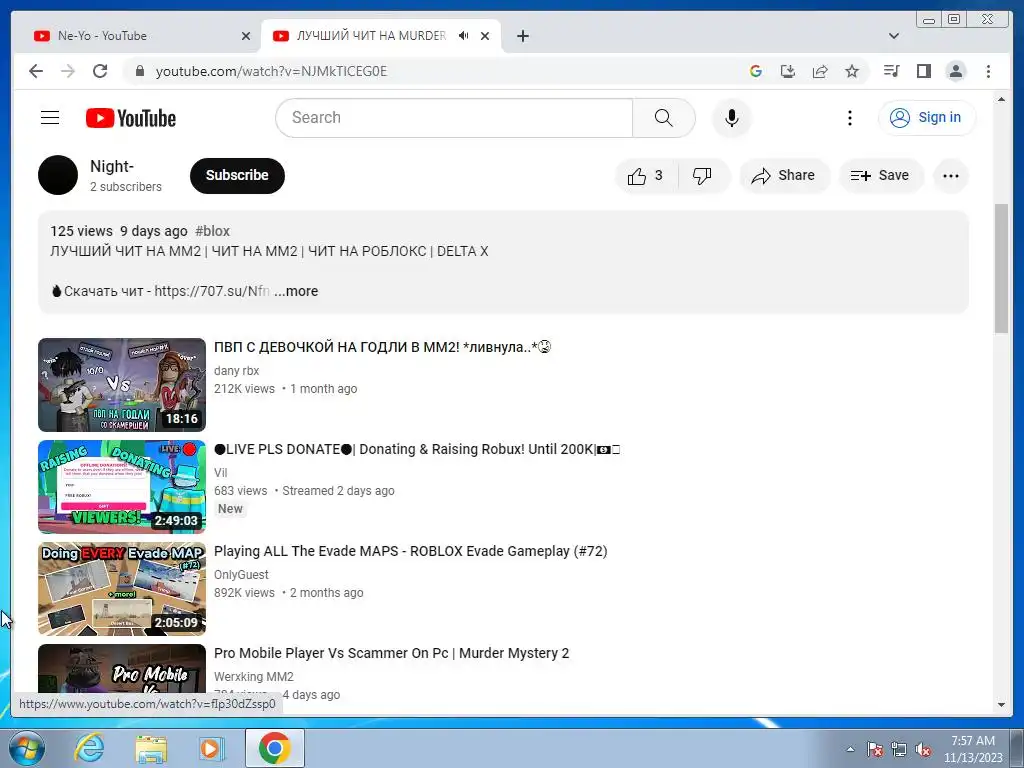Open volume tray icon
This screenshot has height=768, width=1024.
point(923,750)
